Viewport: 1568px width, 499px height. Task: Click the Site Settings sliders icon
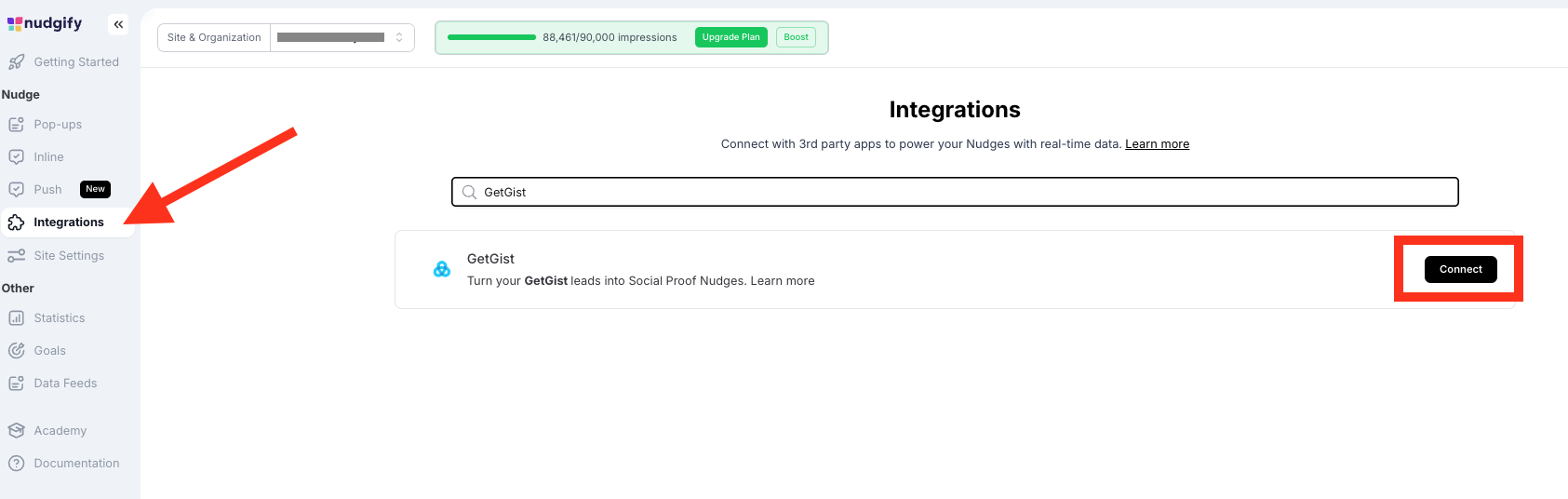(16, 256)
